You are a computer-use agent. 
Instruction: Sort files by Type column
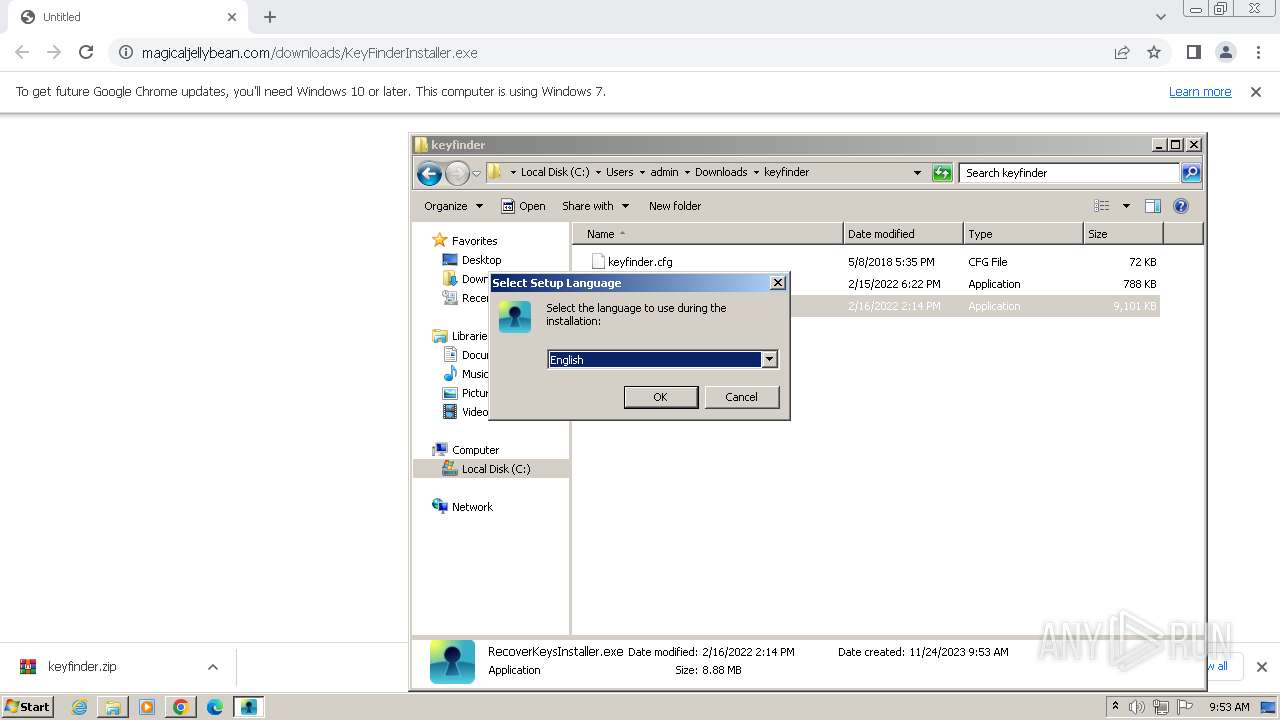1023,234
